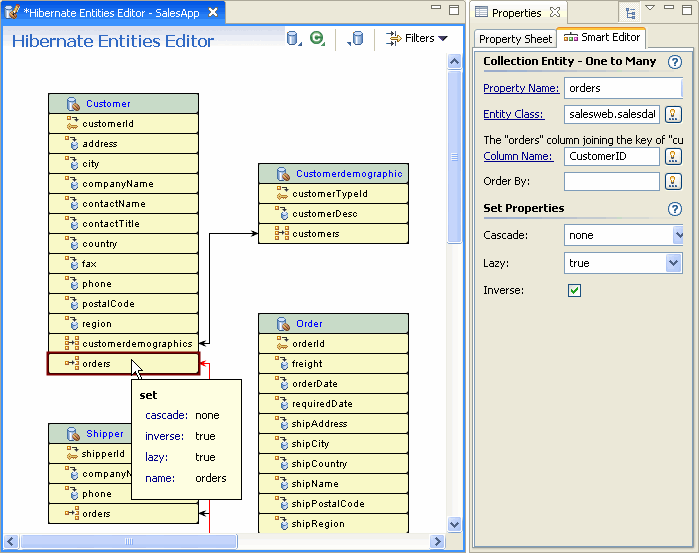Activate the Hibernate Entities Editor - SalesApp tab
Screen dimensions: 699x553
pyautogui.click(x=111, y=12)
